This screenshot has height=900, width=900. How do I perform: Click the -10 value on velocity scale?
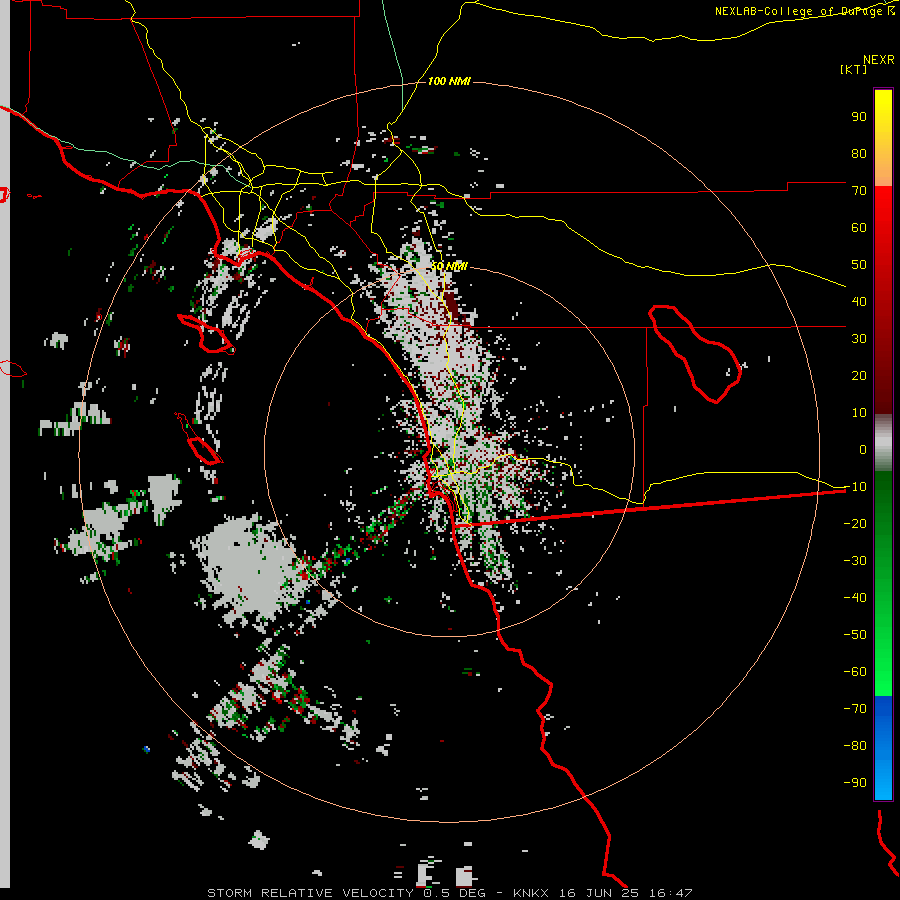pyautogui.click(x=855, y=487)
